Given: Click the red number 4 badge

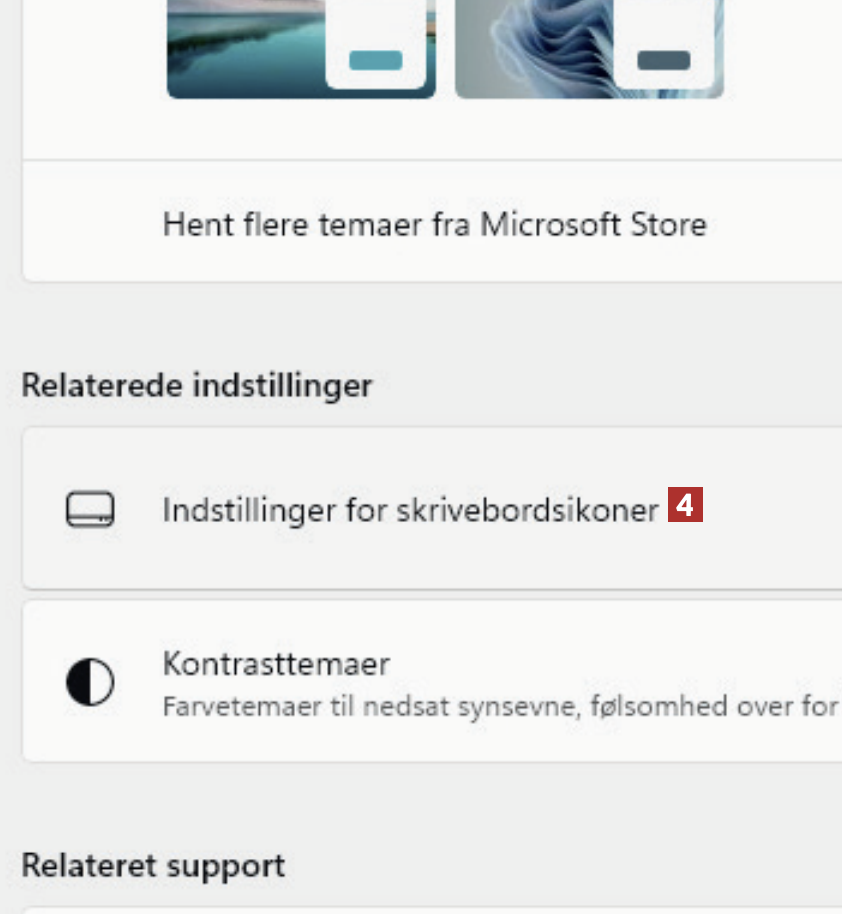Looking at the screenshot, I should (x=685, y=505).
